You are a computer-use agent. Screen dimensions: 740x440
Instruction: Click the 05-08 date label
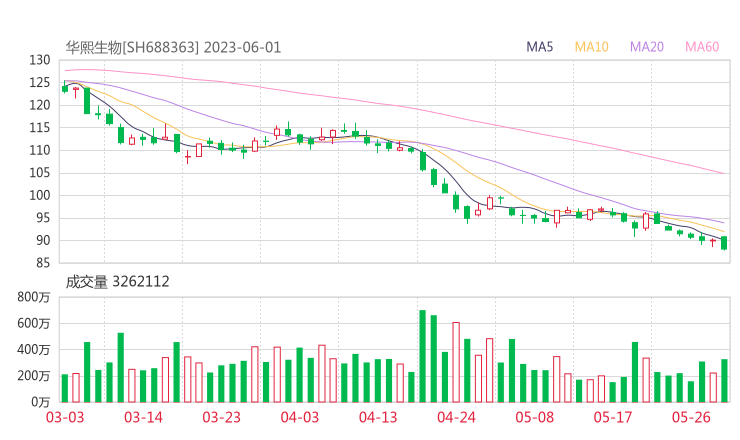pyautogui.click(x=535, y=417)
